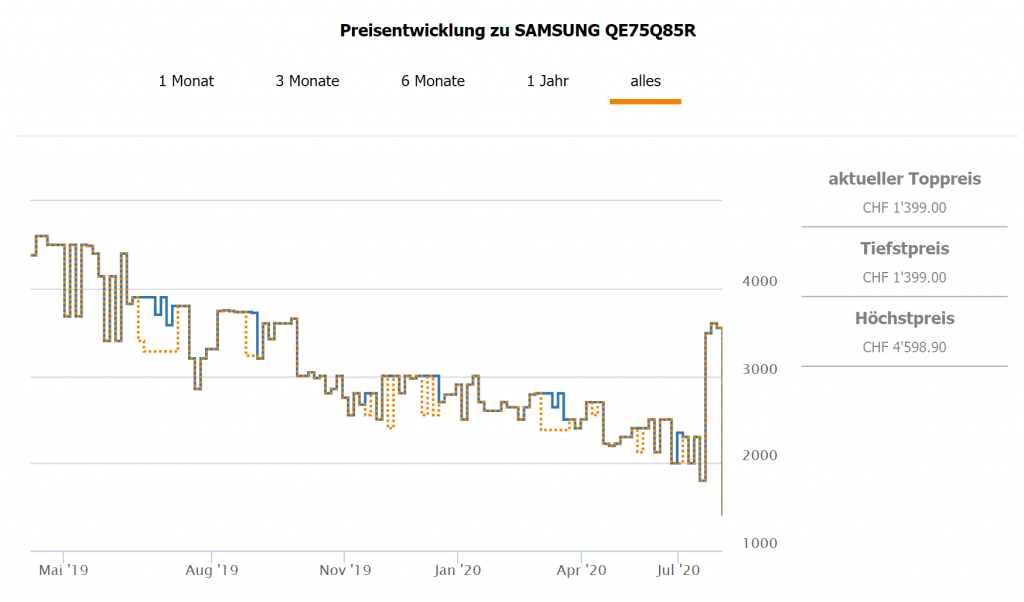Image resolution: width=1024 pixels, height=602 pixels.
Task: Open the 1 Jahr tab
Action: (x=548, y=81)
